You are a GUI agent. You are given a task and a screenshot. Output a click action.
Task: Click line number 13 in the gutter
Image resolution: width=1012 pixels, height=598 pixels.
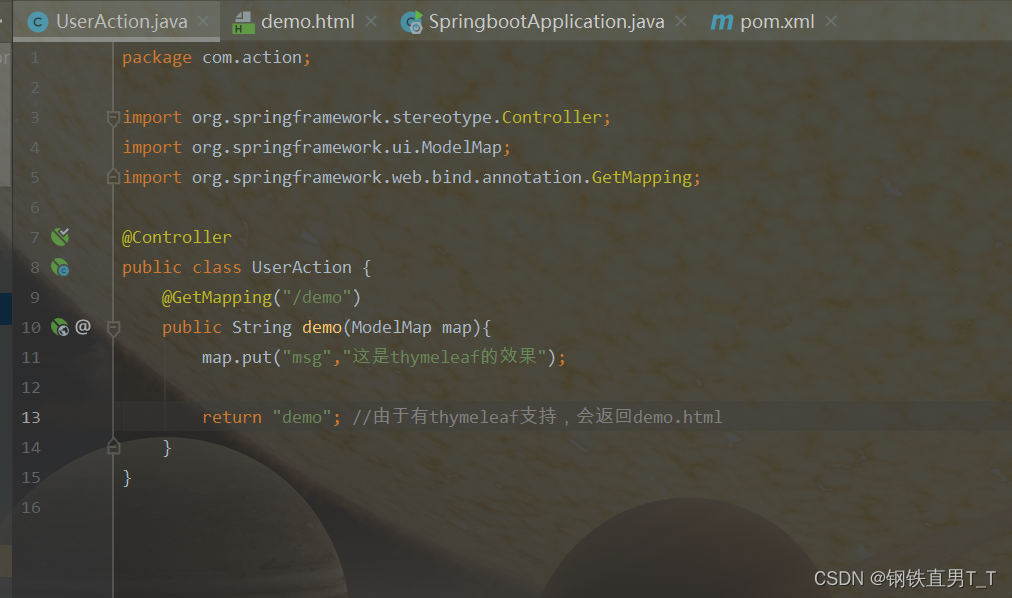(30, 417)
